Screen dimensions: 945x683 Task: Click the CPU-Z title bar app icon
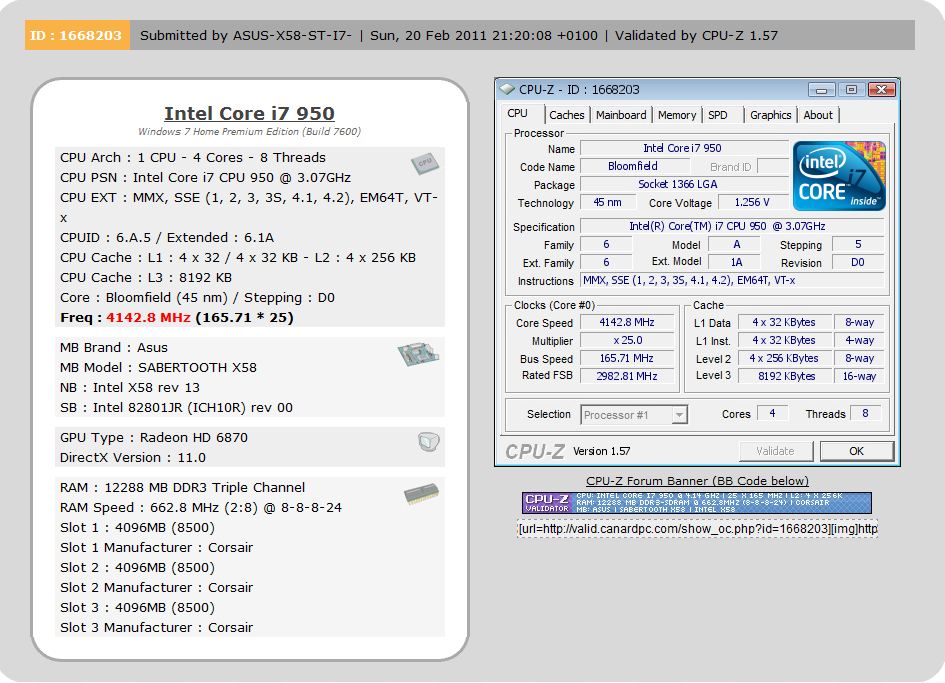[508, 90]
